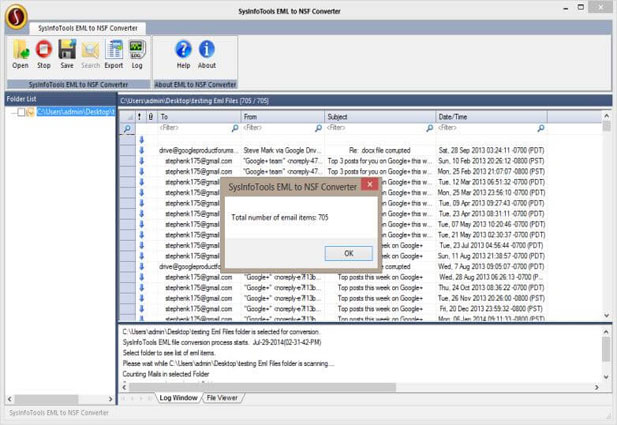Check the Desktop folder checkbox in Folder List
The height and width of the screenshot is (425, 617).
point(21,112)
